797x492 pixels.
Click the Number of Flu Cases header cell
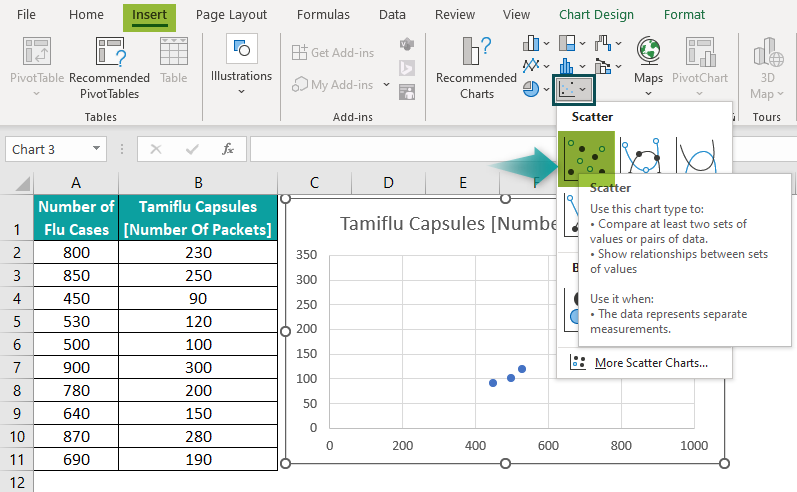click(76, 218)
